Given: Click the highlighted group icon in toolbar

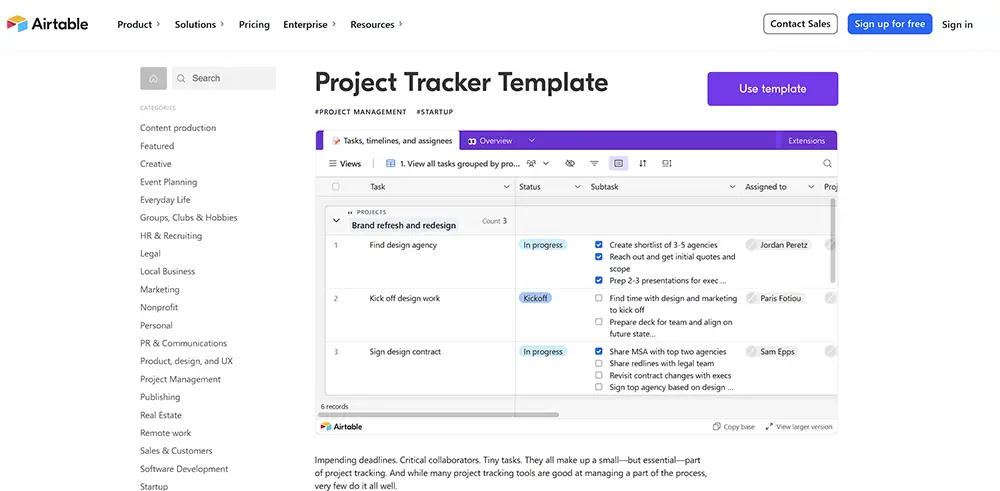Looking at the screenshot, I should [618, 164].
